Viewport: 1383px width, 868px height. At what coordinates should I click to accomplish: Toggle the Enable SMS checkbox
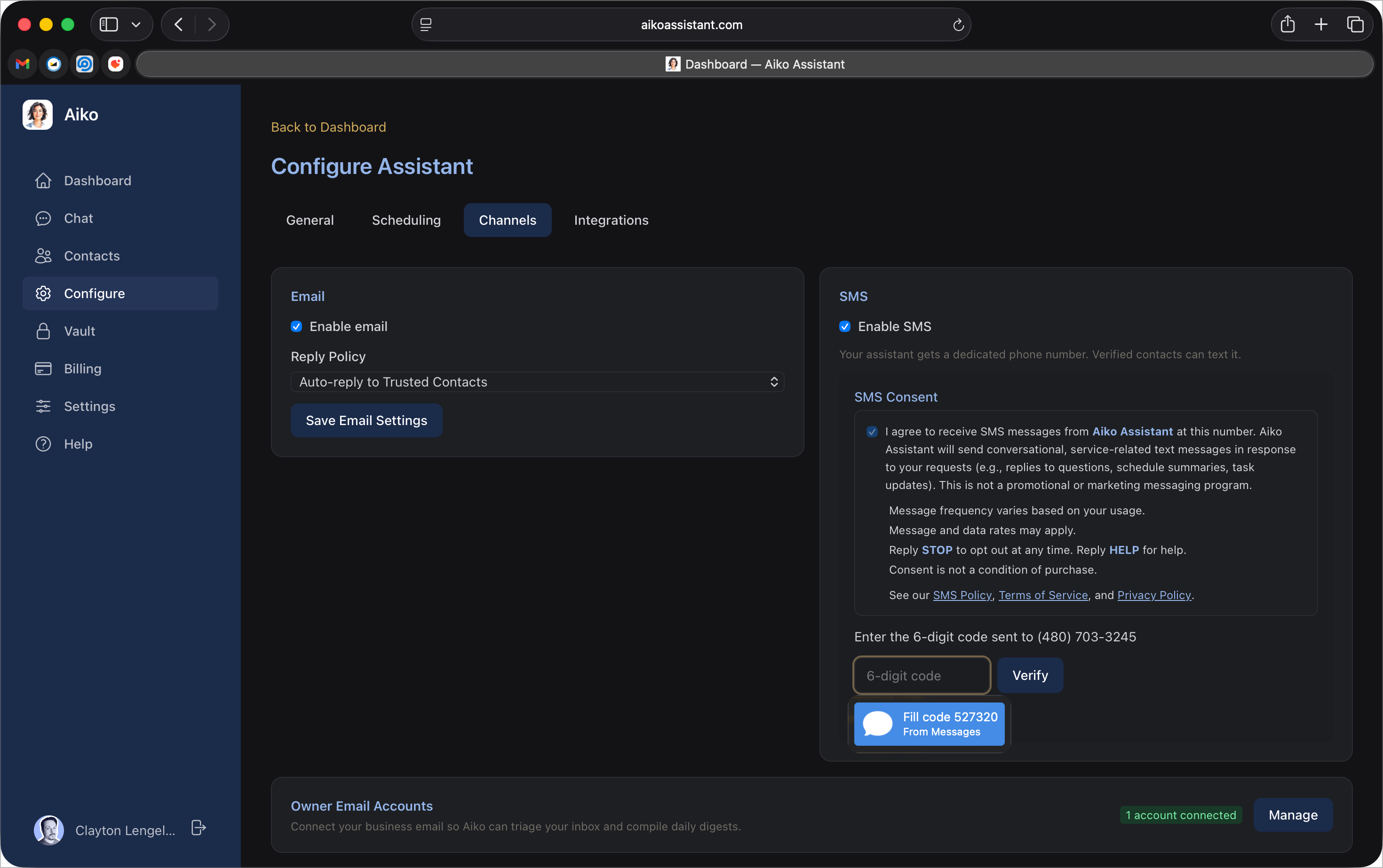[x=844, y=327]
